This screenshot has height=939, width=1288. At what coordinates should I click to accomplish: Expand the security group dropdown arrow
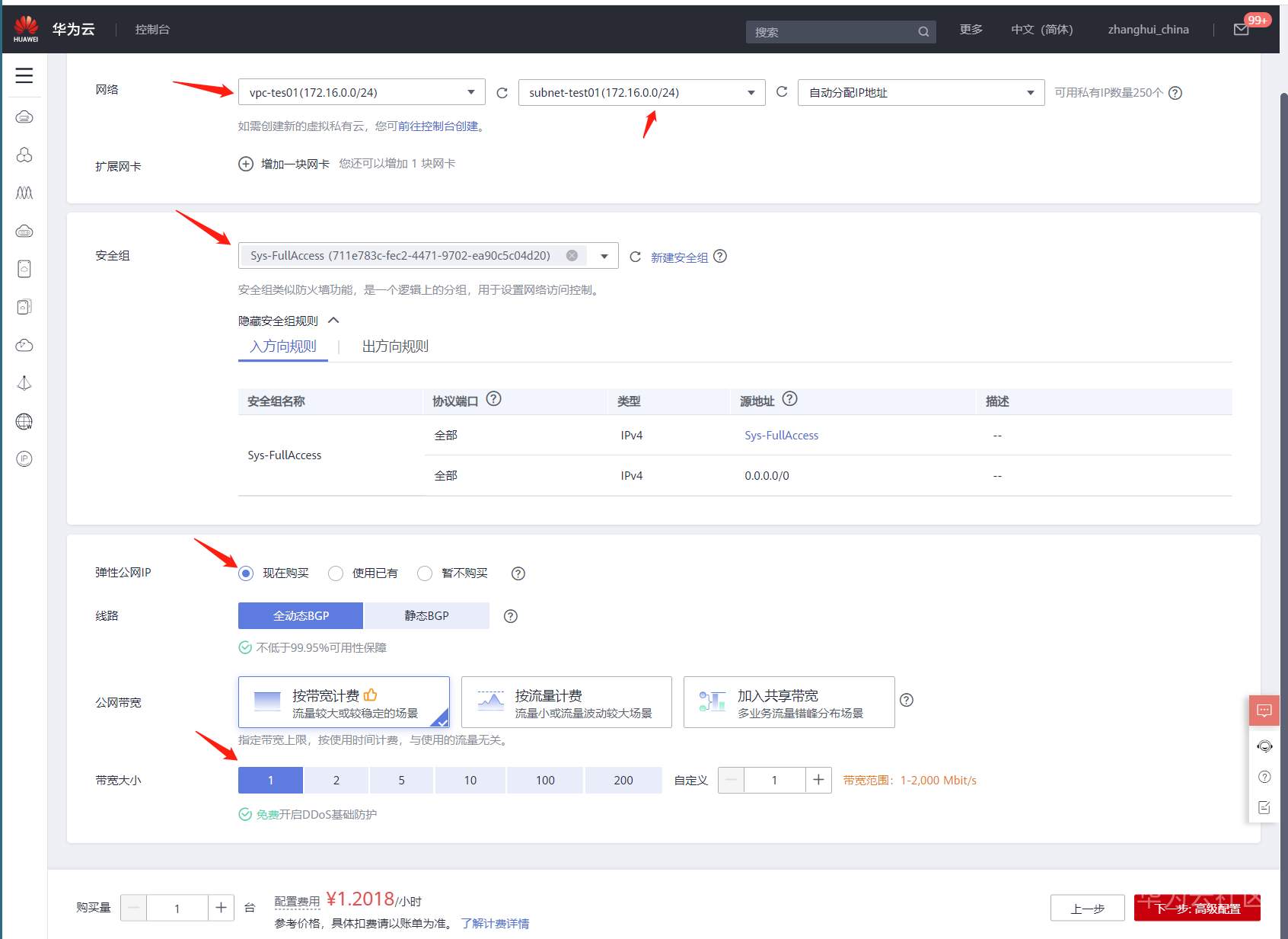(x=604, y=256)
